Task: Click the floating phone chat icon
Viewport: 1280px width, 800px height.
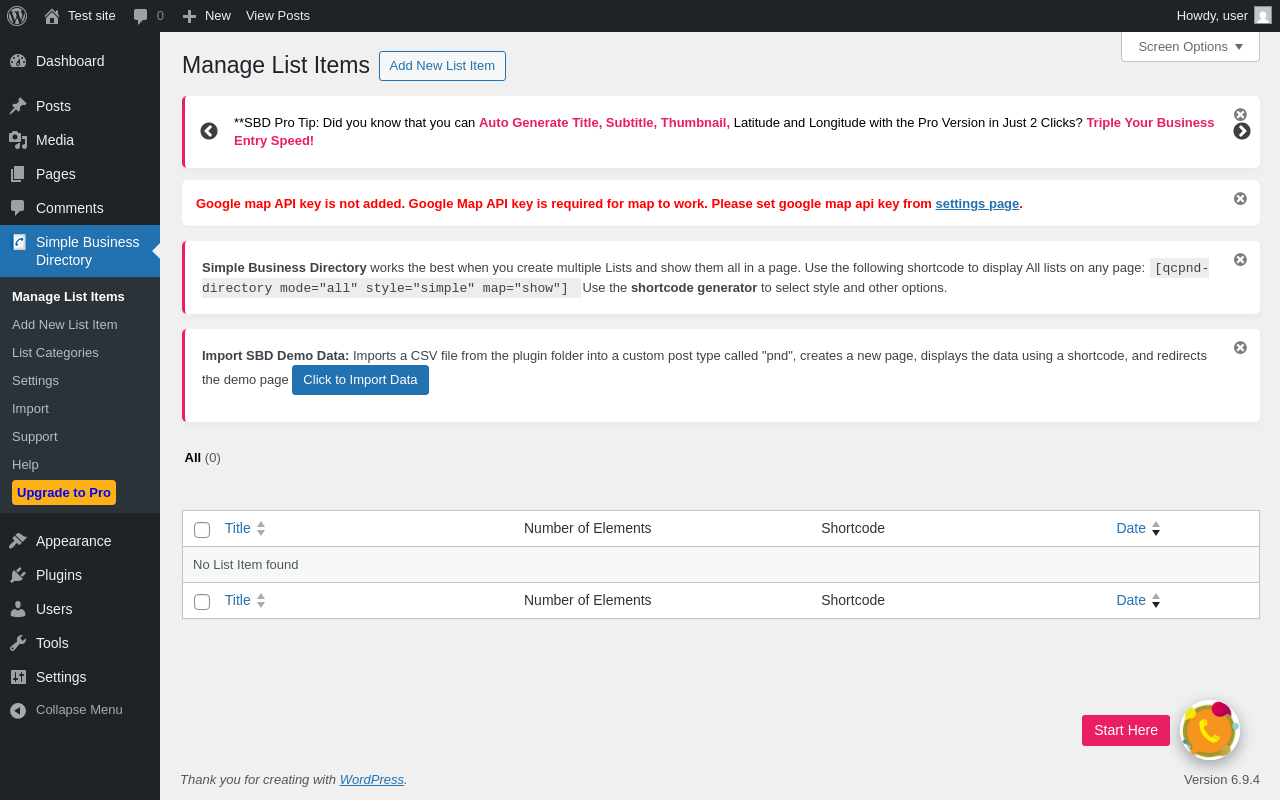Action: [x=1210, y=730]
